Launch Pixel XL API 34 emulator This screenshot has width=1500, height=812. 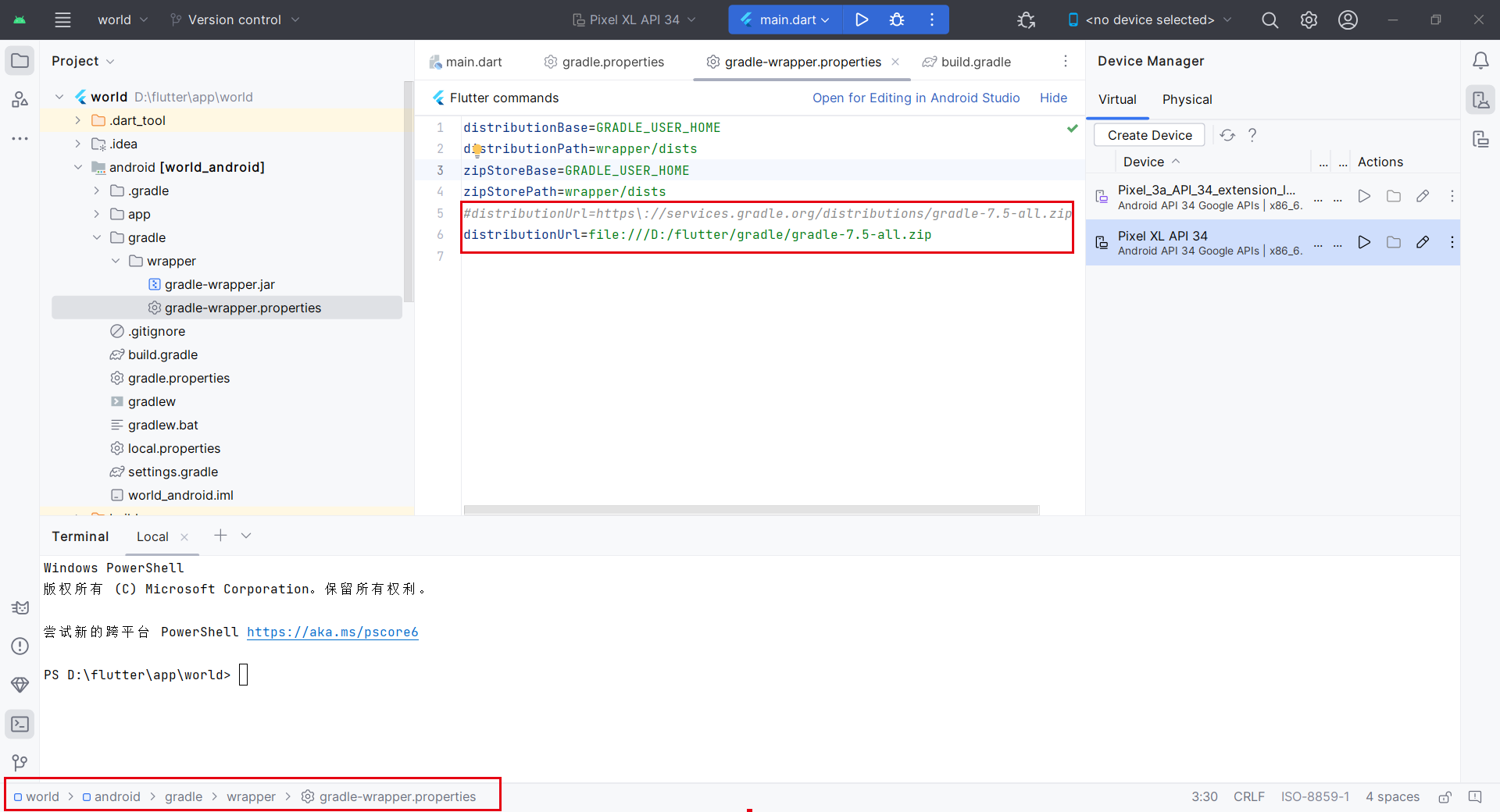(x=1364, y=242)
